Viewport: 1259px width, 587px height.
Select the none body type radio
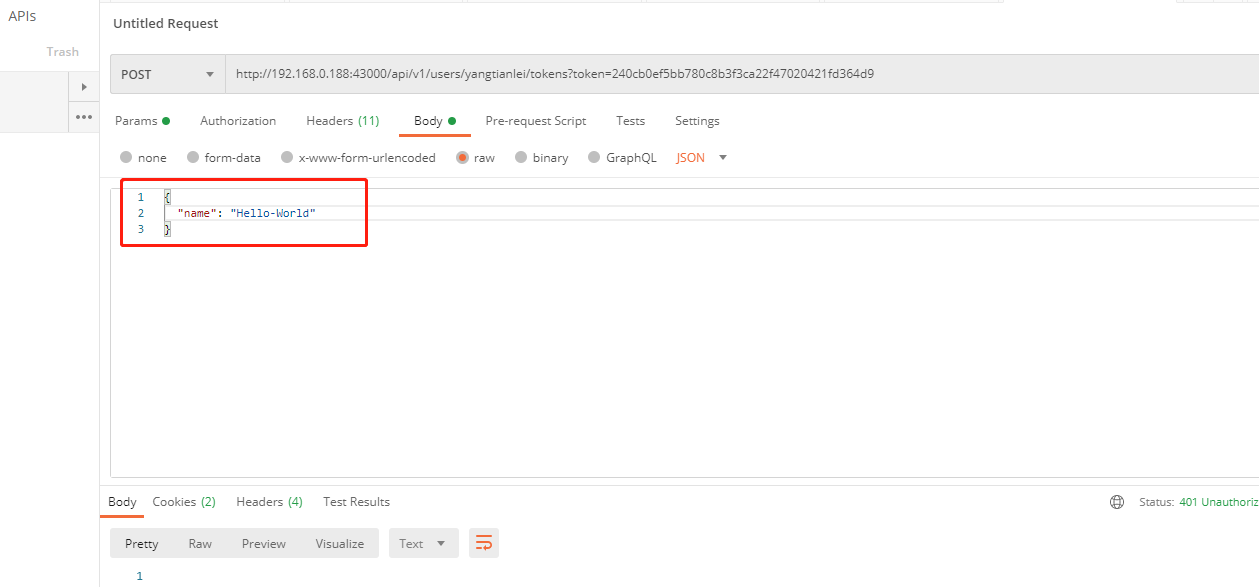[x=126, y=157]
